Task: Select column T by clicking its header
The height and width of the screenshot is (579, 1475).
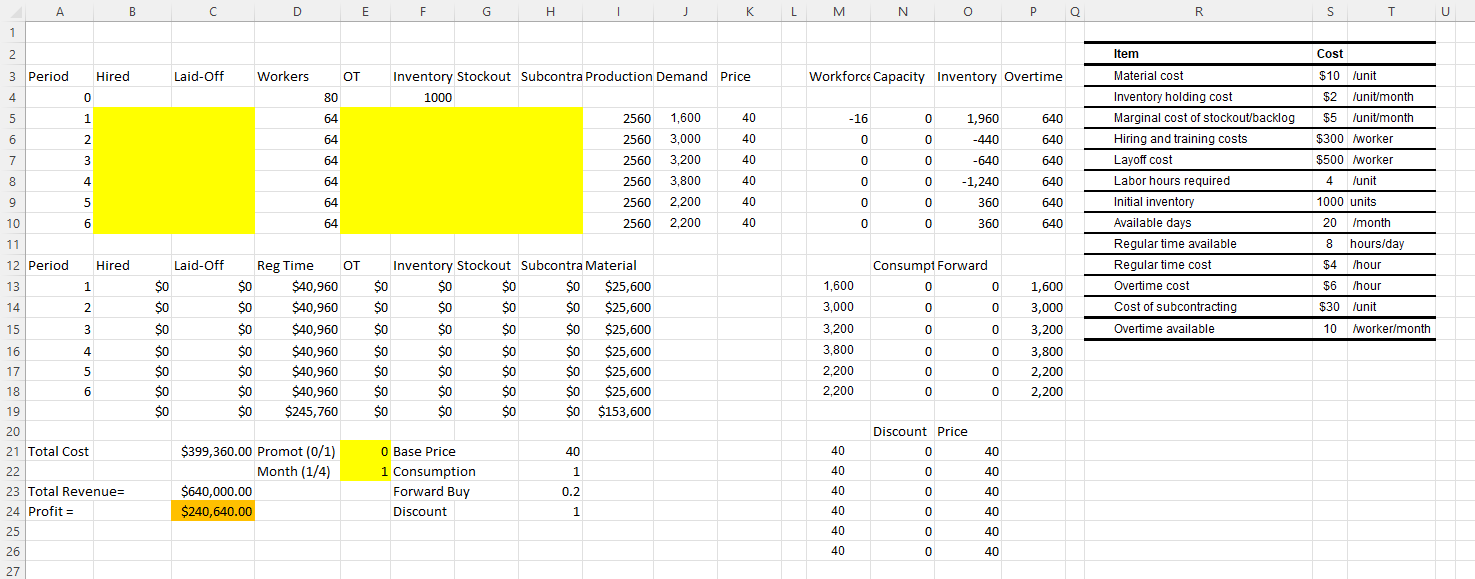Action: [1391, 9]
